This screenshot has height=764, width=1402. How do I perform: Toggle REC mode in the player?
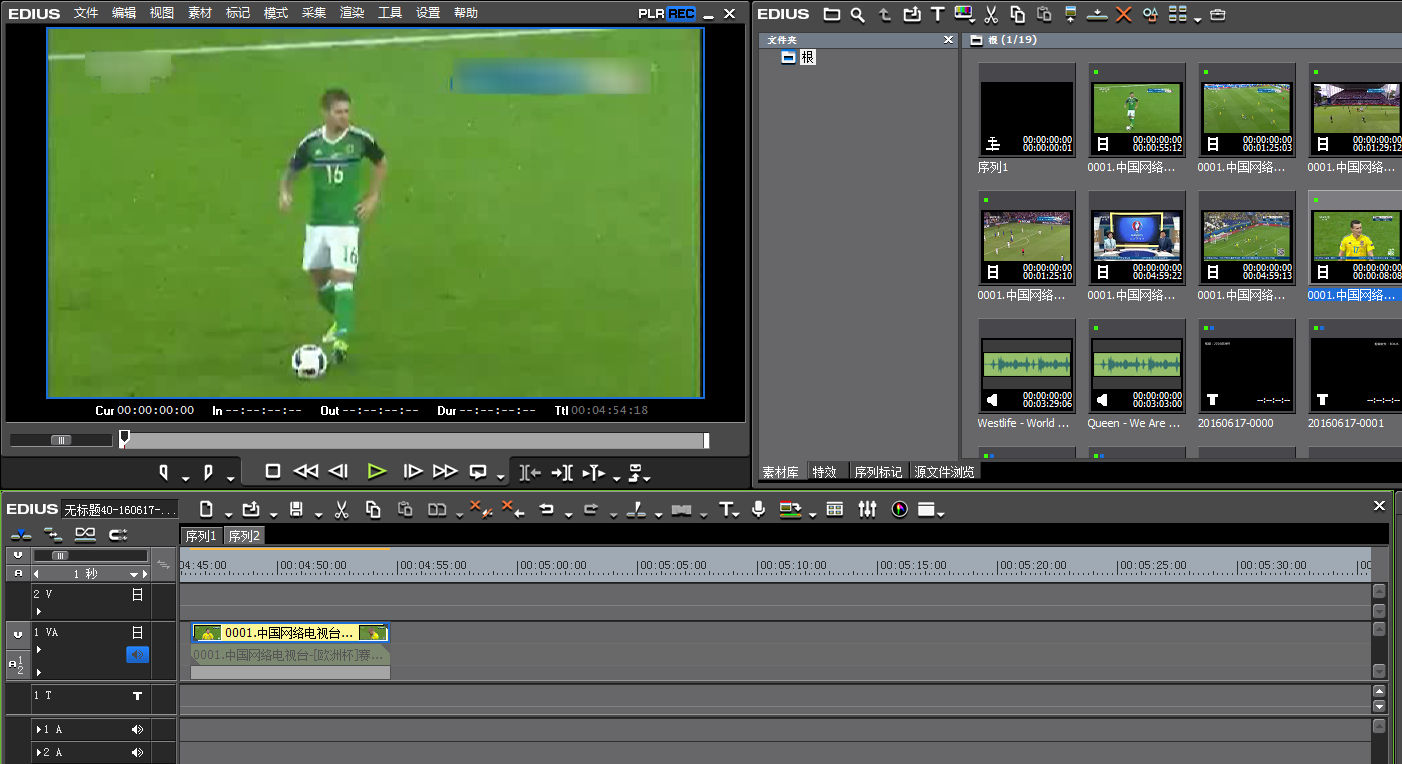pos(680,14)
